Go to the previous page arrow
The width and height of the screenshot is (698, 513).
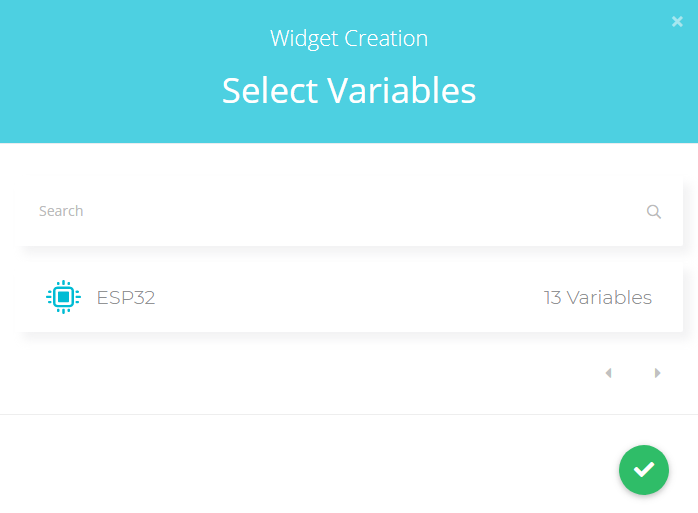coord(608,373)
